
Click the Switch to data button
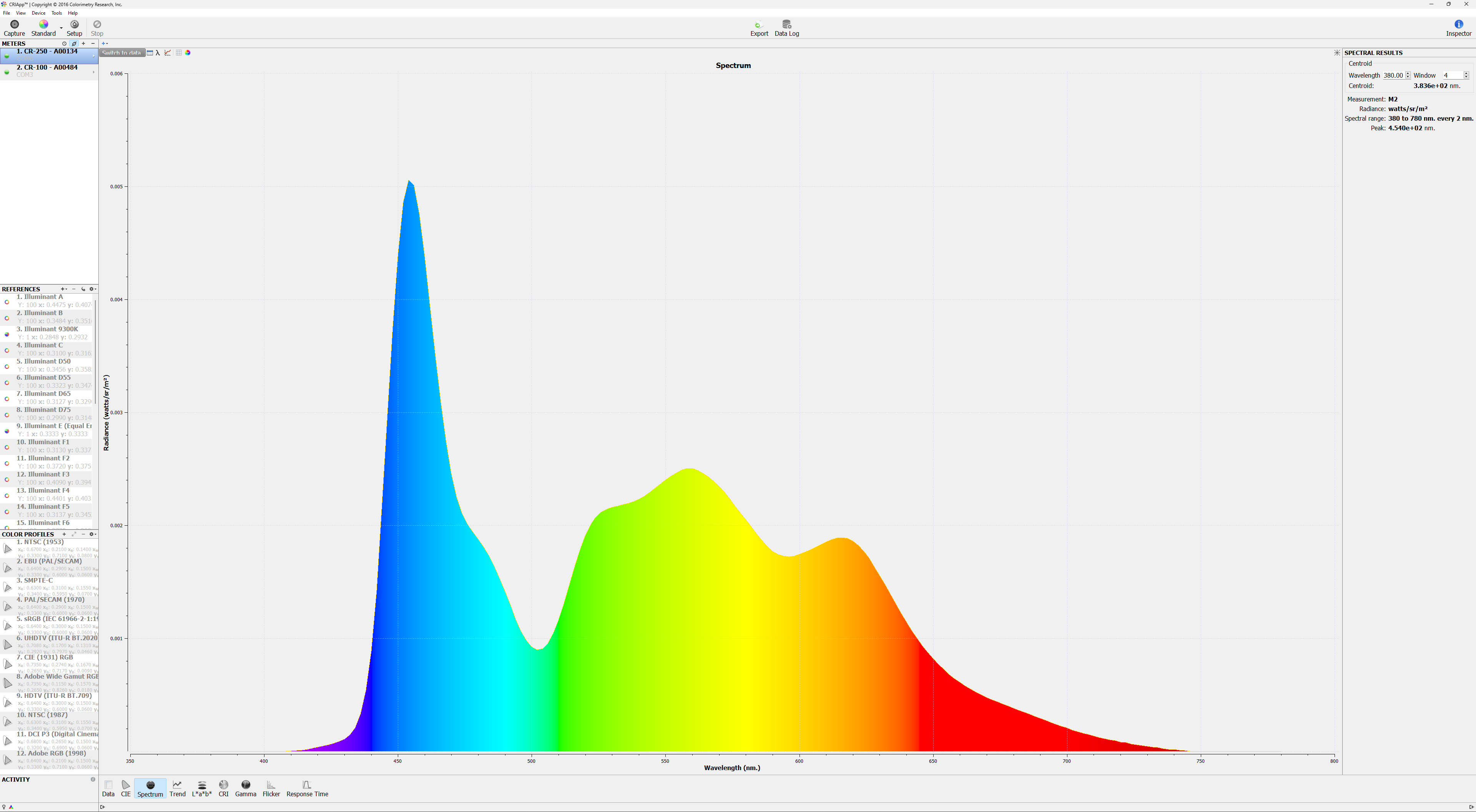click(x=121, y=53)
